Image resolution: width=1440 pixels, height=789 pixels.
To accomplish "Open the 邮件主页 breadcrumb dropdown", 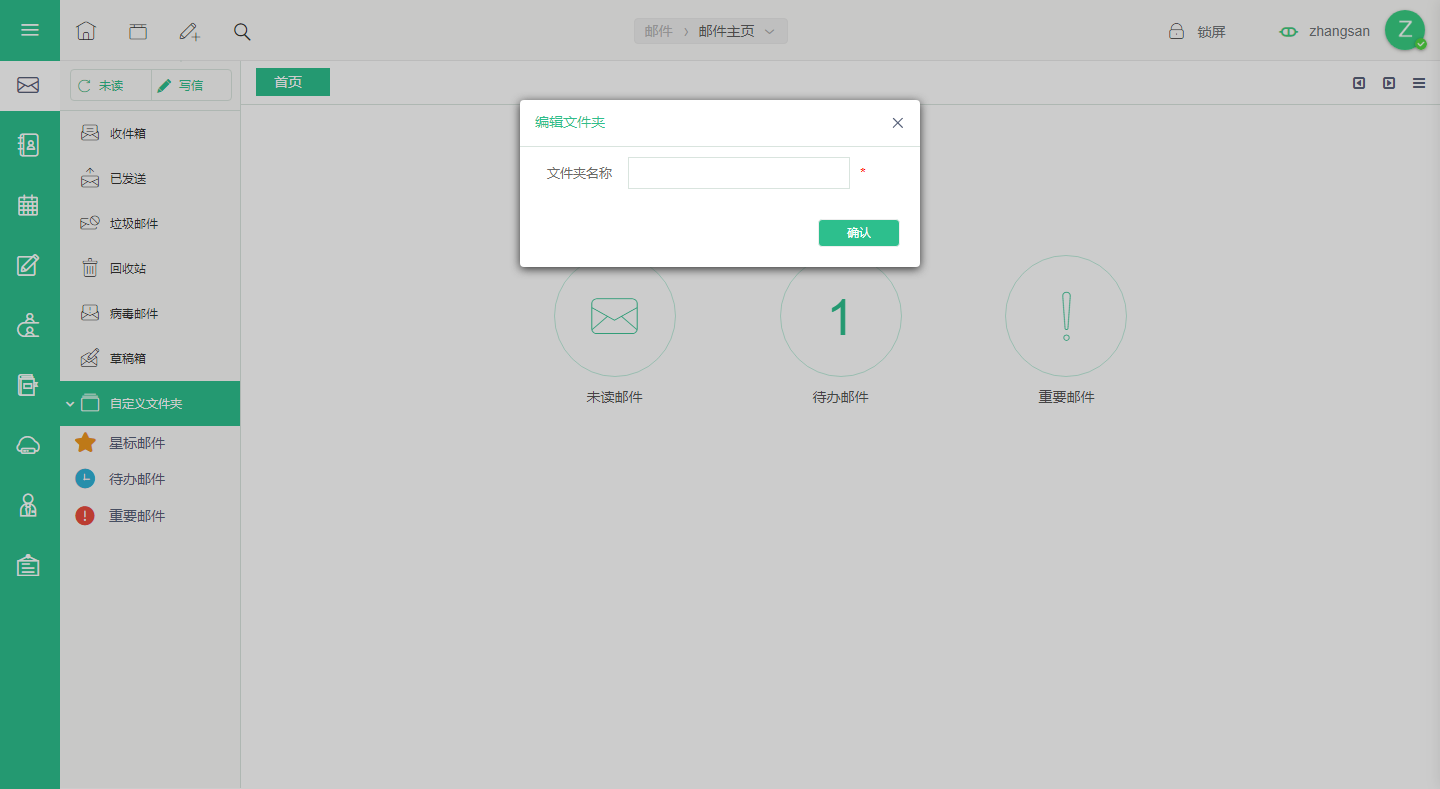I will [x=736, y=31].
